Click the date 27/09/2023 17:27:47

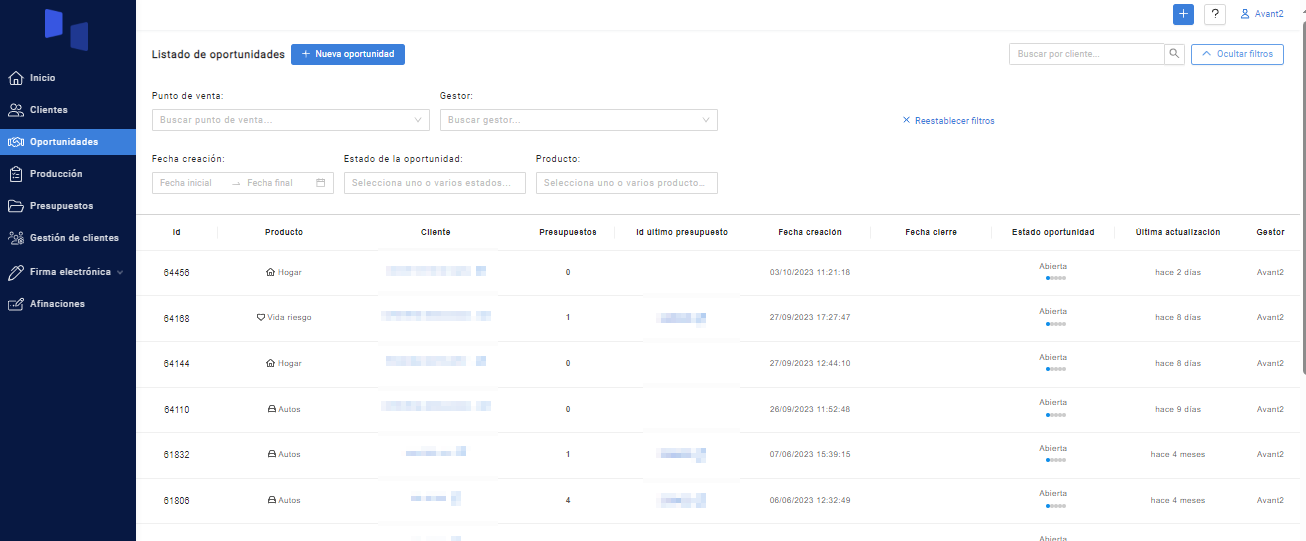coord(810,318)
